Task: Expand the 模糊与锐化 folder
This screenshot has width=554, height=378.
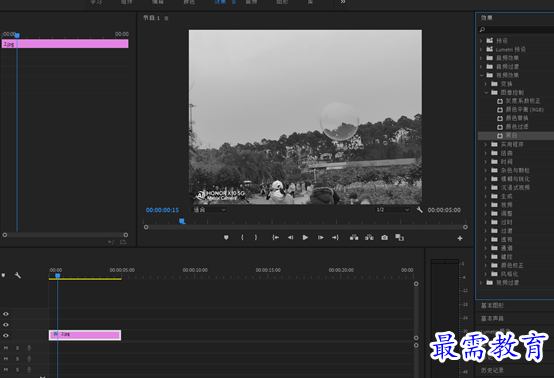Action: click(486, 179)
